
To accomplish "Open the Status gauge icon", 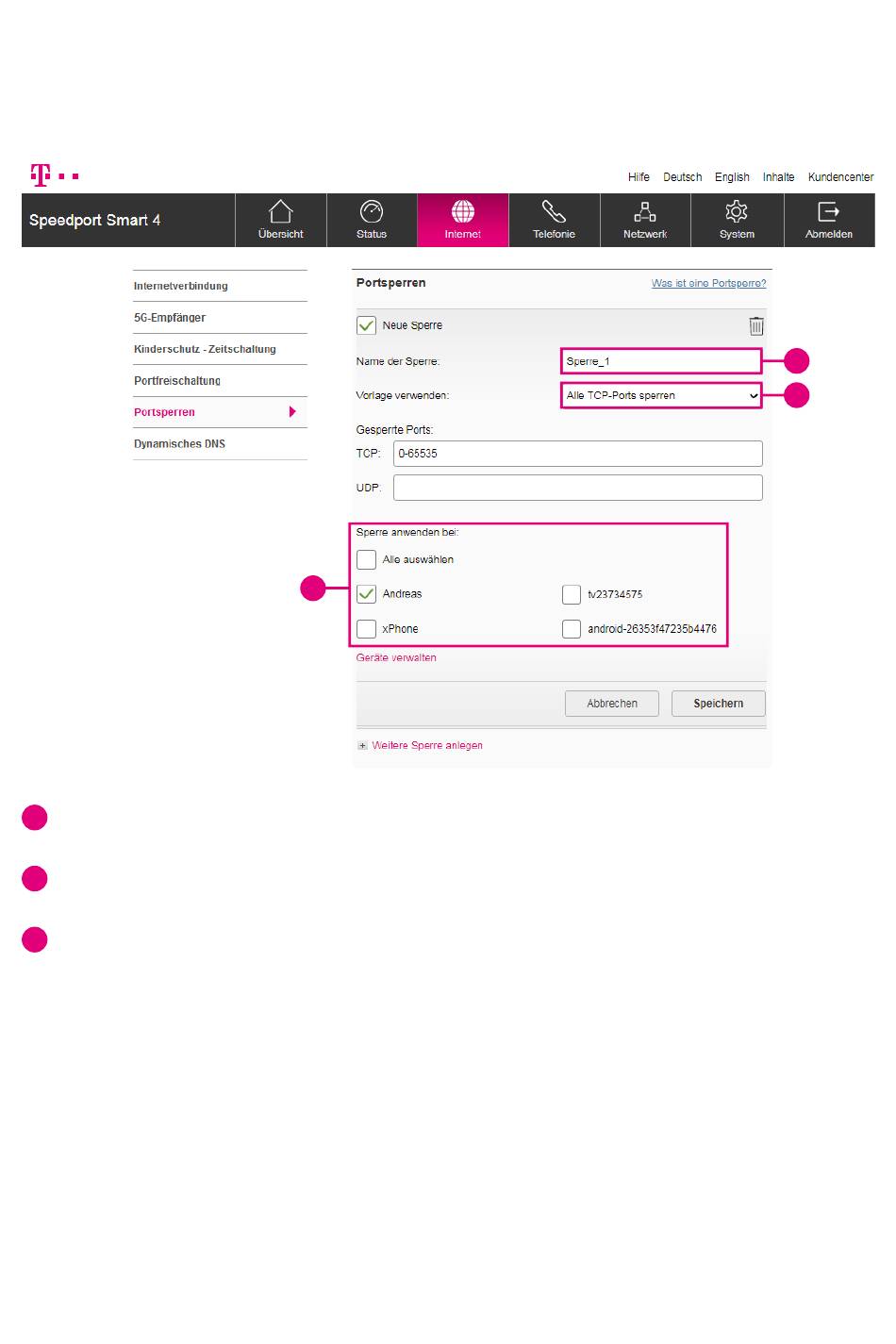I will click(x=372, y=211).
